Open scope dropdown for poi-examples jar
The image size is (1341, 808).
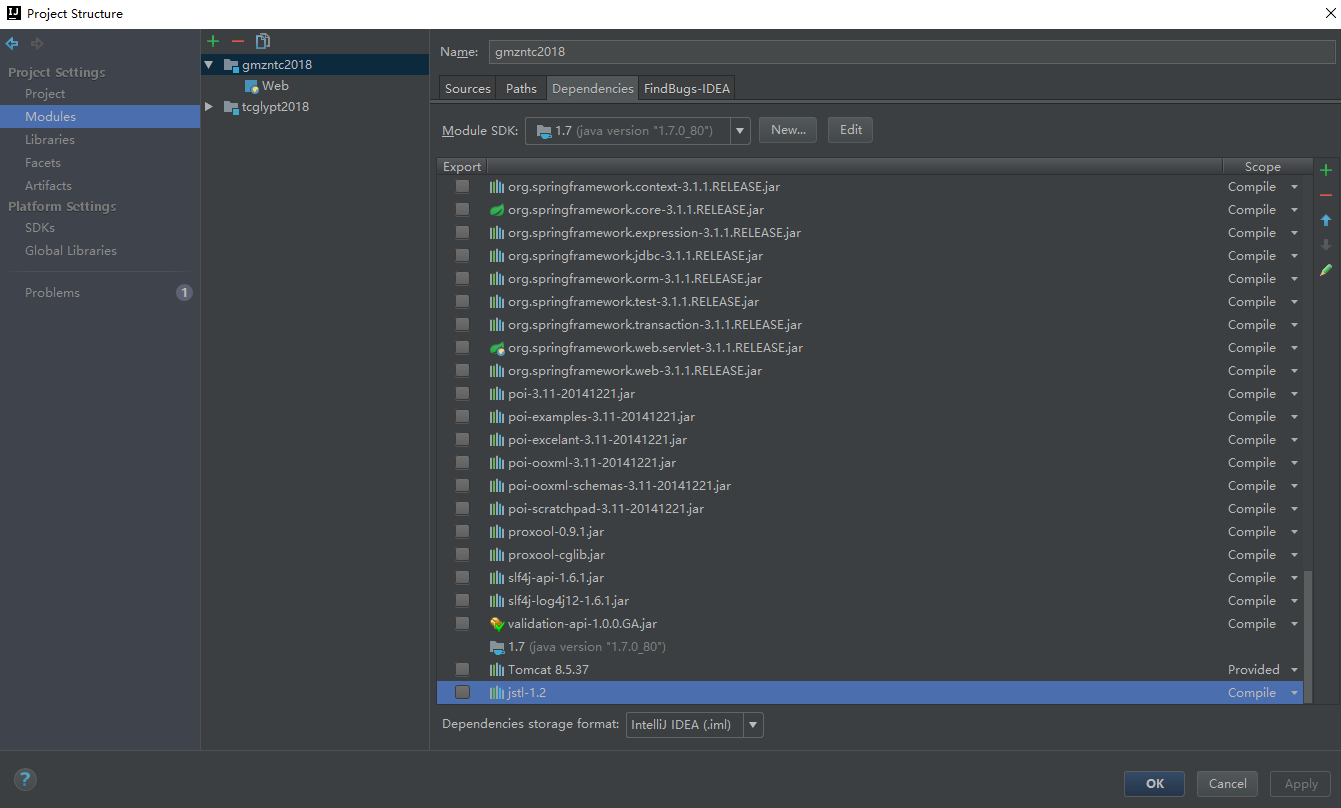[x=1294, y=417]
